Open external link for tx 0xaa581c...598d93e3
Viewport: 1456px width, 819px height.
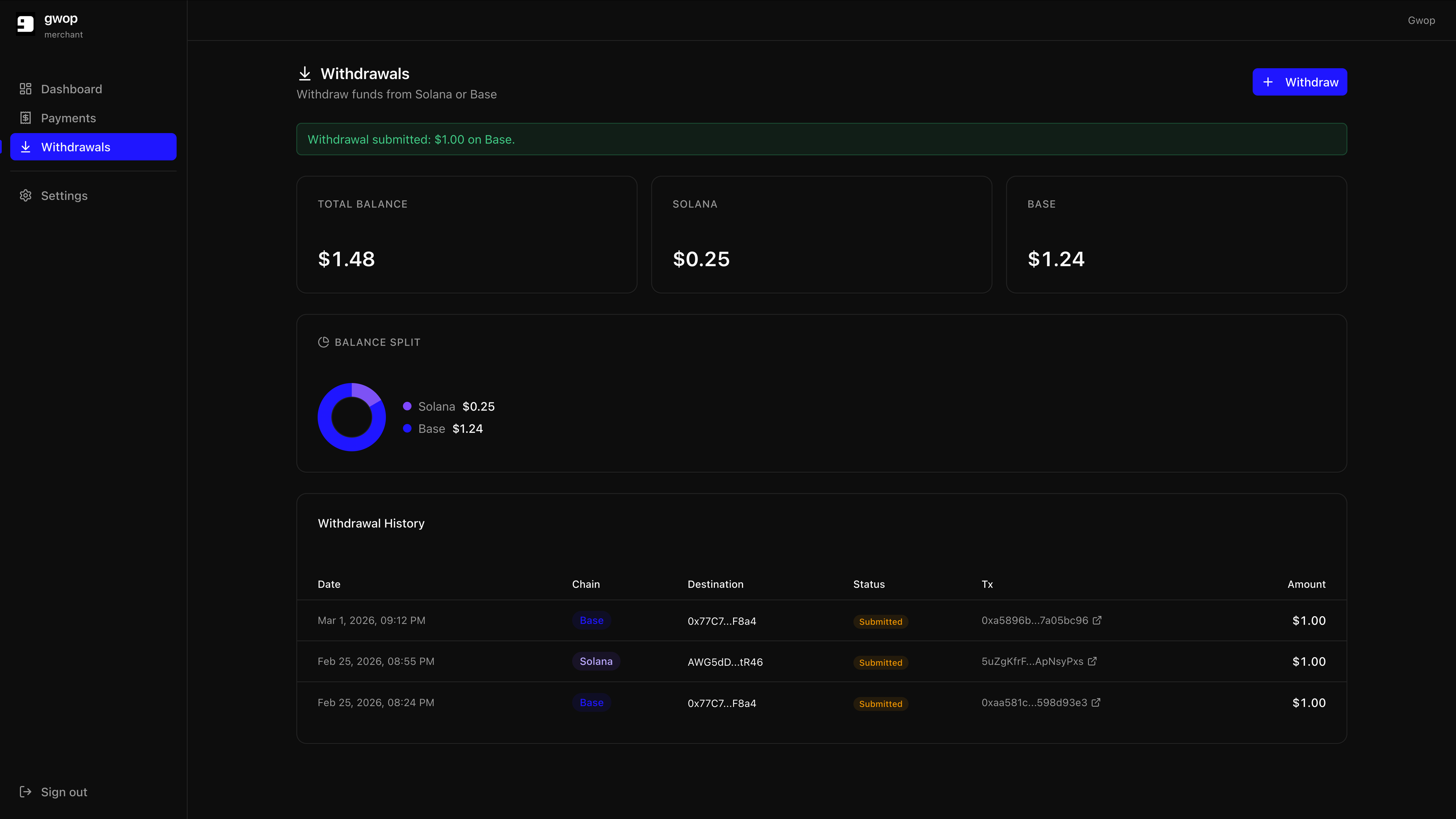[1096, 702]
